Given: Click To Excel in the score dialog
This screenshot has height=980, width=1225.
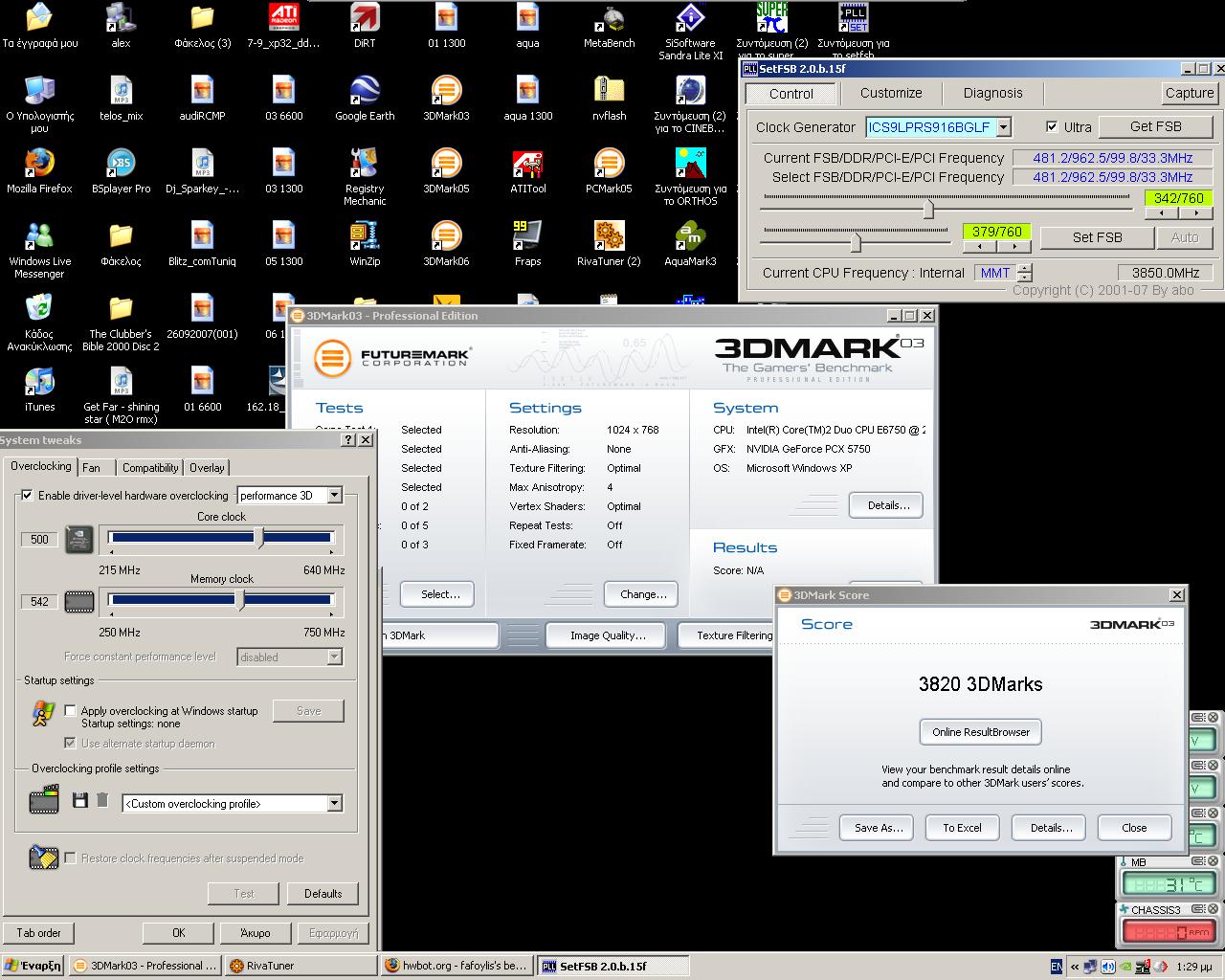Looking at the screenshot, I should click(962, 828).
